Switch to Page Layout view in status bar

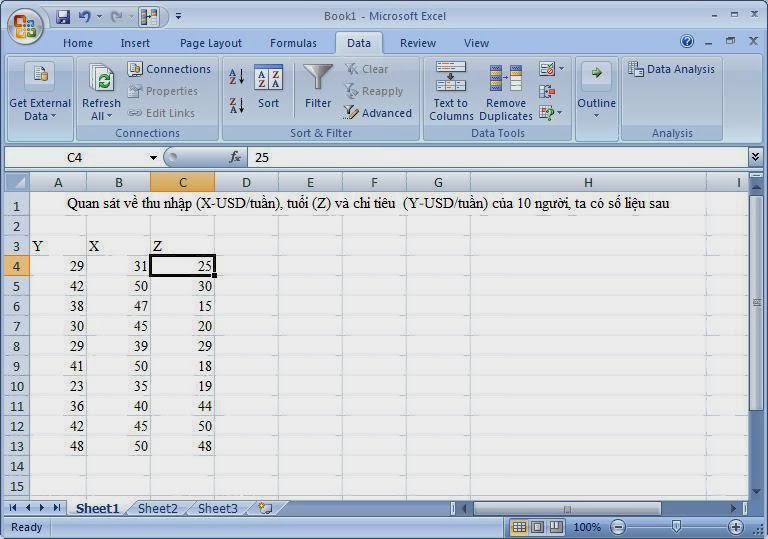click(537, 527)
